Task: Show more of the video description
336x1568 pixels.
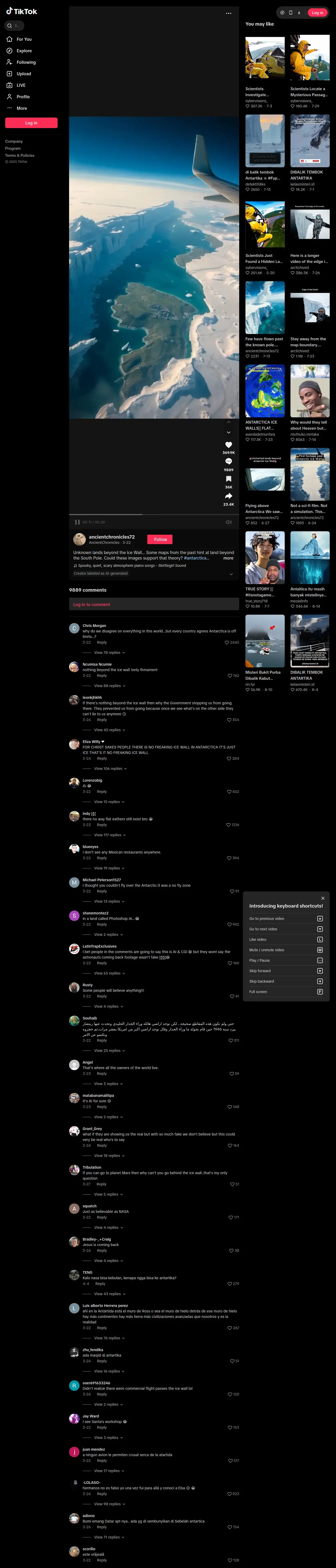Action: [228, 558]
